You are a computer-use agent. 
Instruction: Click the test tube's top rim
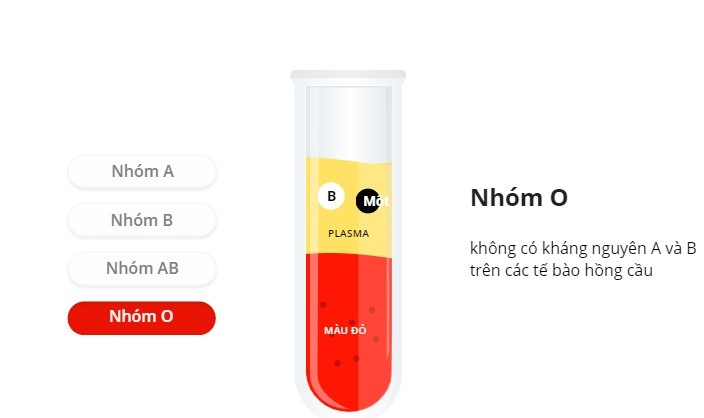[x=348, y=75]
